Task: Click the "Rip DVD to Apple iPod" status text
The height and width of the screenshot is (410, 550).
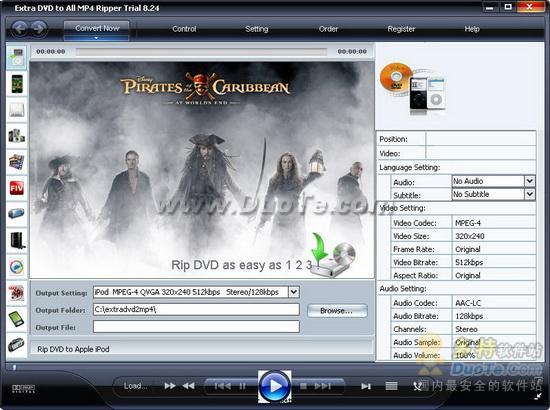Action: (73, 349)
